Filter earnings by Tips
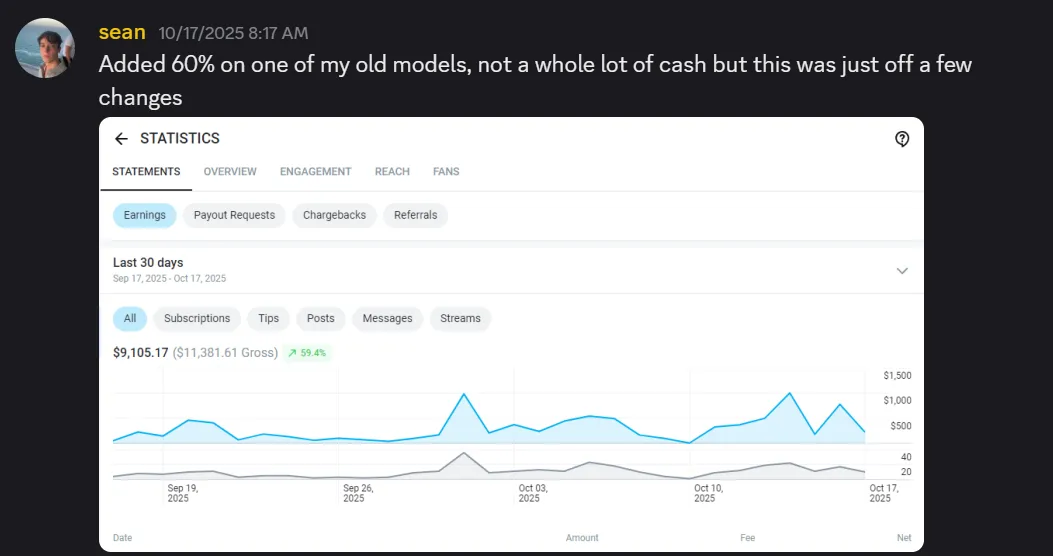This screenshot has width=1053, height=556. click(268, 318)
